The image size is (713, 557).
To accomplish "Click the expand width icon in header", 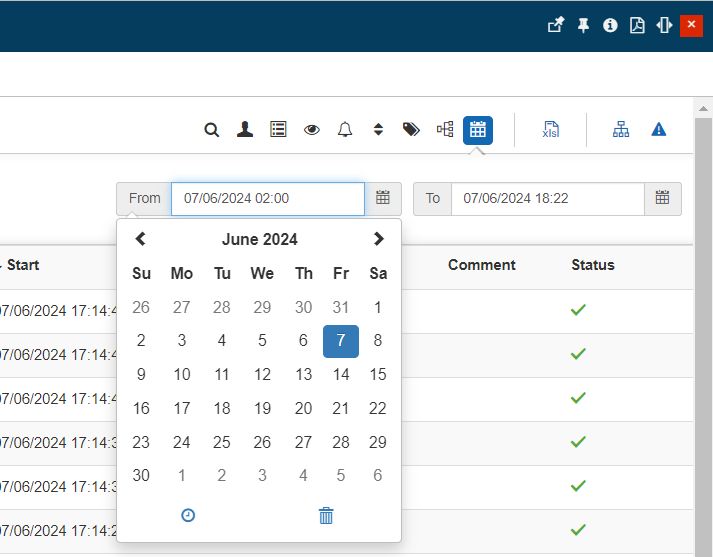I will (664, 25).
